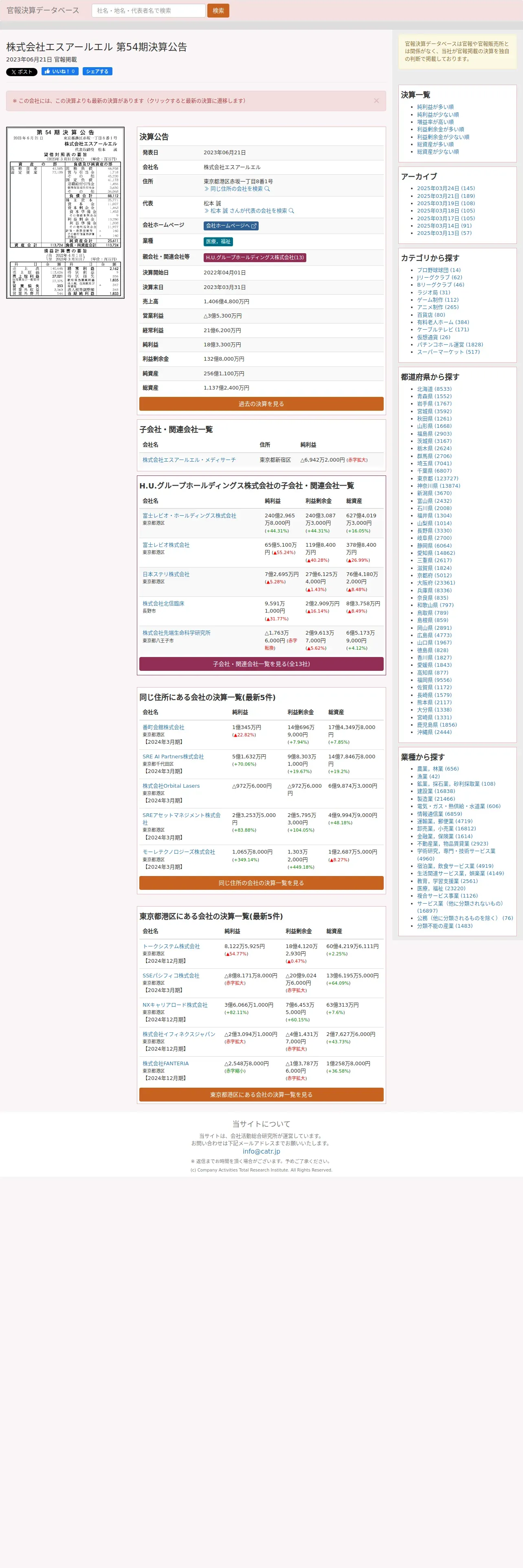The height and width of the screenshot is (1568, 523).
Task: Open archive 2025年03月24日 (145)
Action: (x=446, y=189)
